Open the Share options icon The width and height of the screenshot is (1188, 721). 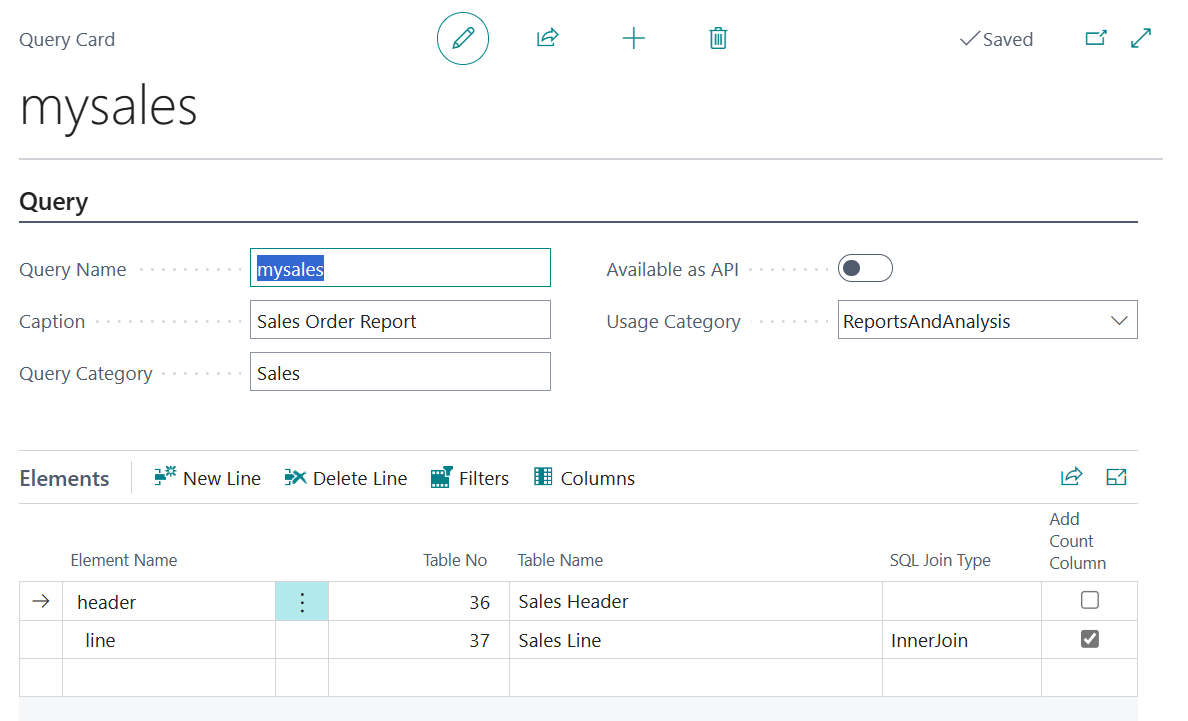[x=547, y=37]
